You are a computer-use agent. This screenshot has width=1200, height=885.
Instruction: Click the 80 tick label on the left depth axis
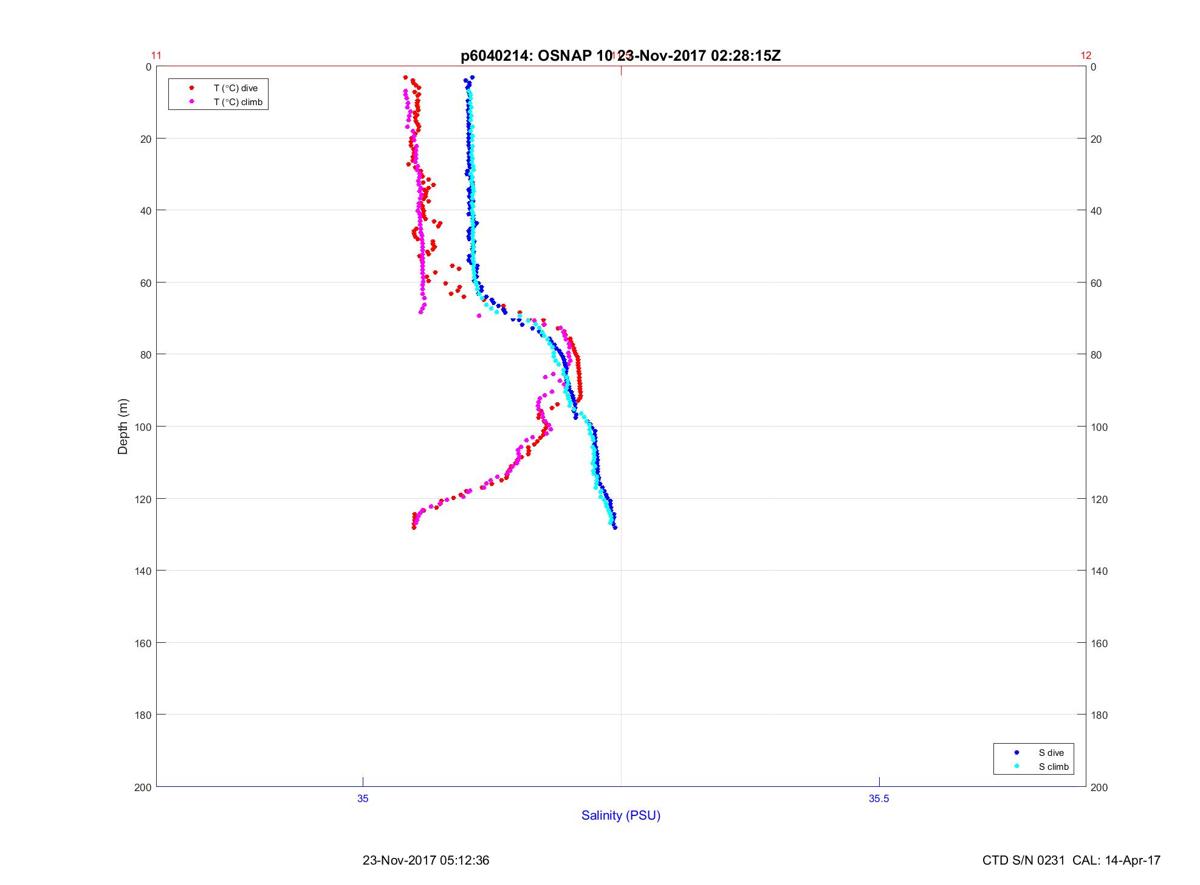(145, 355)
